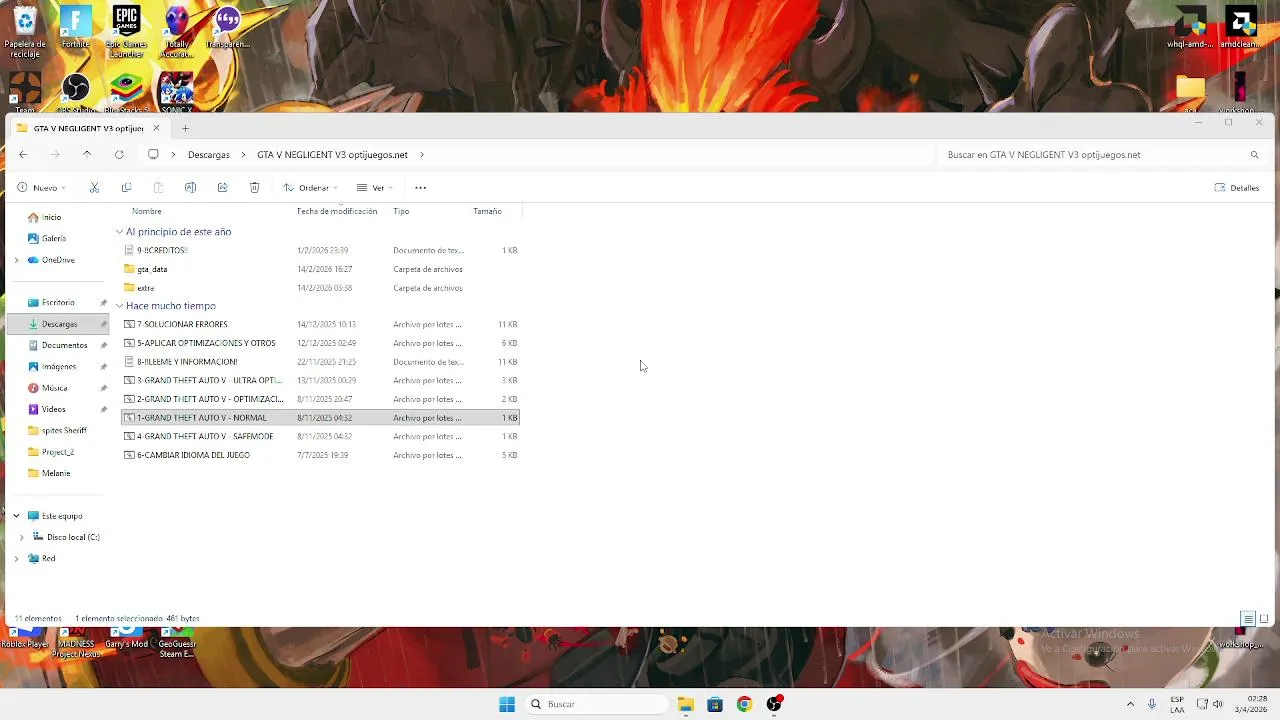Open Project_2 folder in navigation pane
This screenshot has width=1280, height=720.
tap(51, 452)
